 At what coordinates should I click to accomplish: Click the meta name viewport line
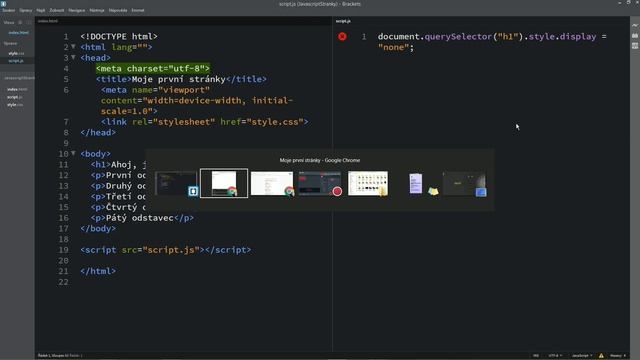coord(155,90)
